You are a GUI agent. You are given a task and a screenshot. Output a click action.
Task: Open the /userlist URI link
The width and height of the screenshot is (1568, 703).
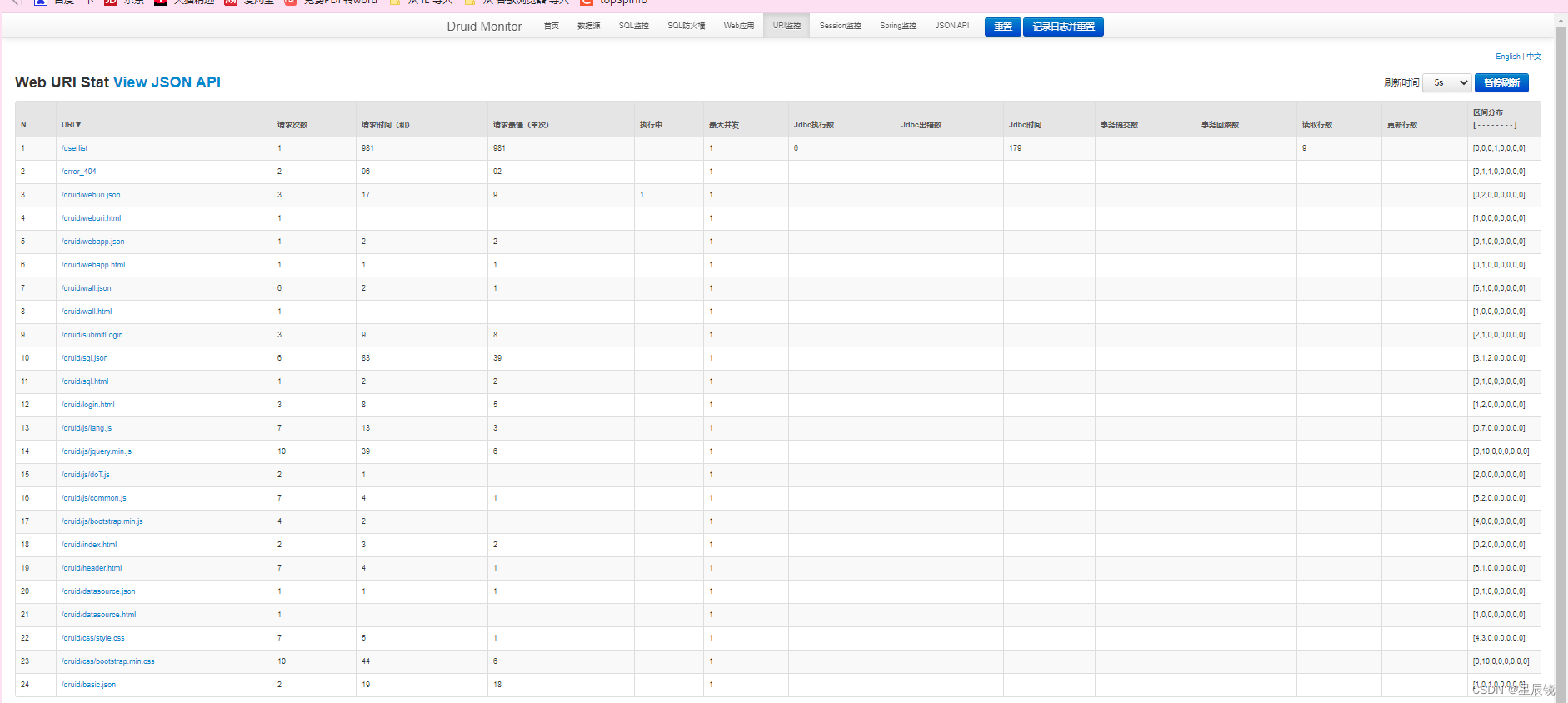click(x=74, y=148)
